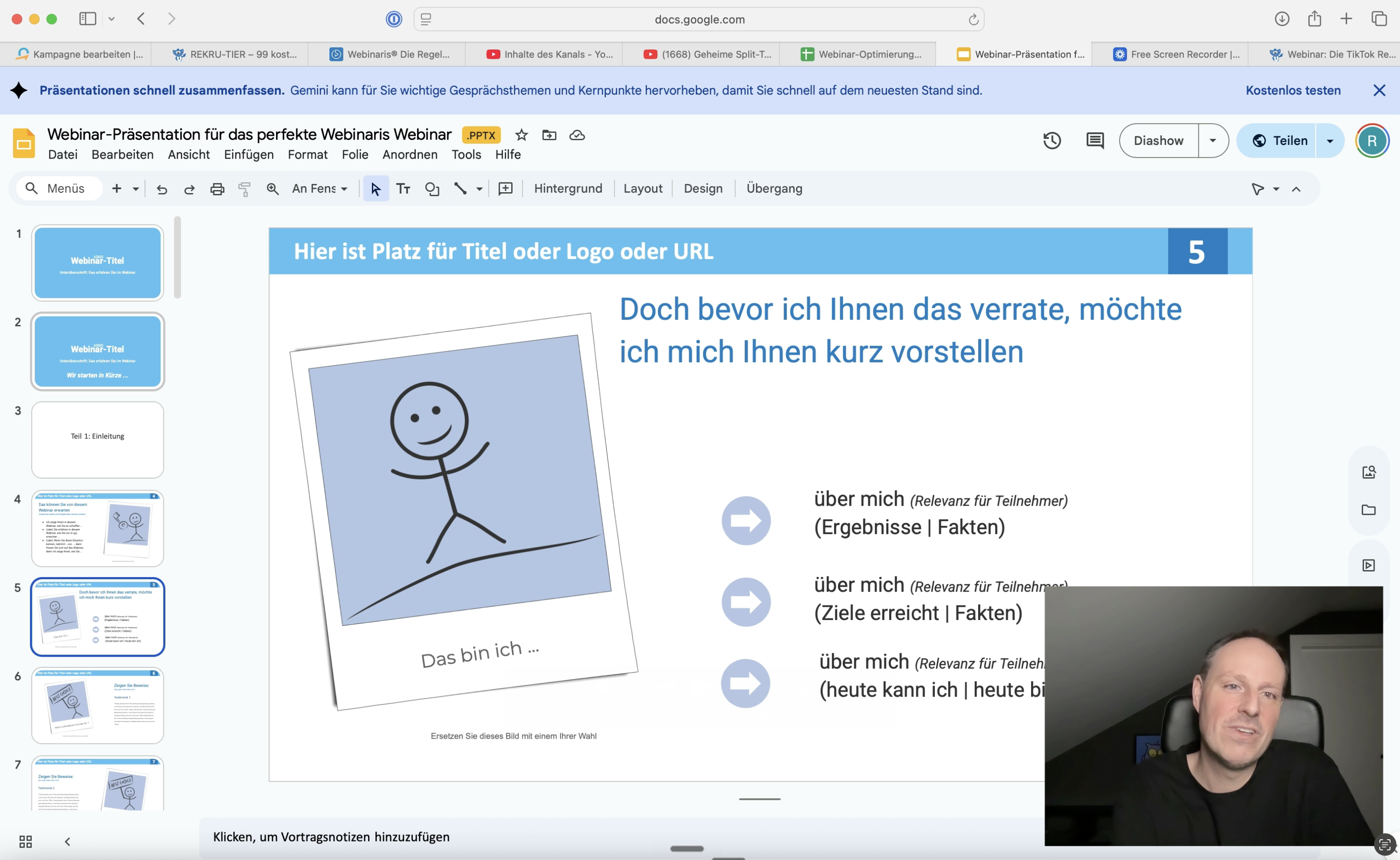Image resolution: width=1400 pixels, height=860 pixels.
Task: Check cloud document save status
Action: click(x=577, y=135)
